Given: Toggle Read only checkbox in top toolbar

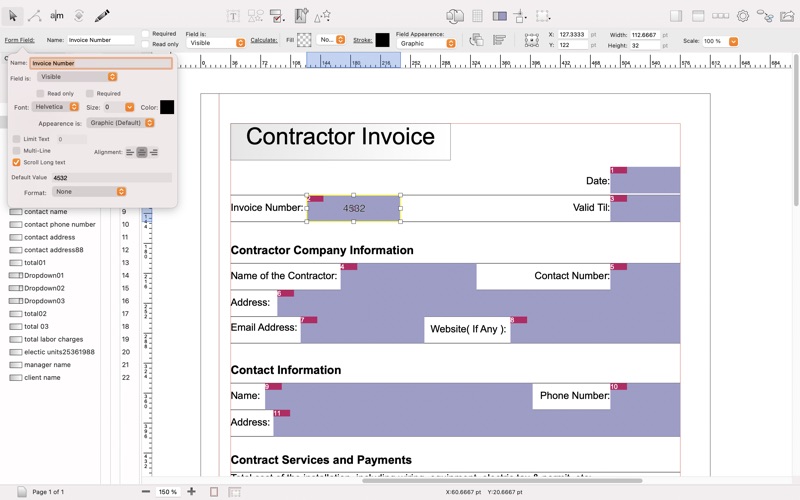Looking at the screenshot, I should 145,44.
